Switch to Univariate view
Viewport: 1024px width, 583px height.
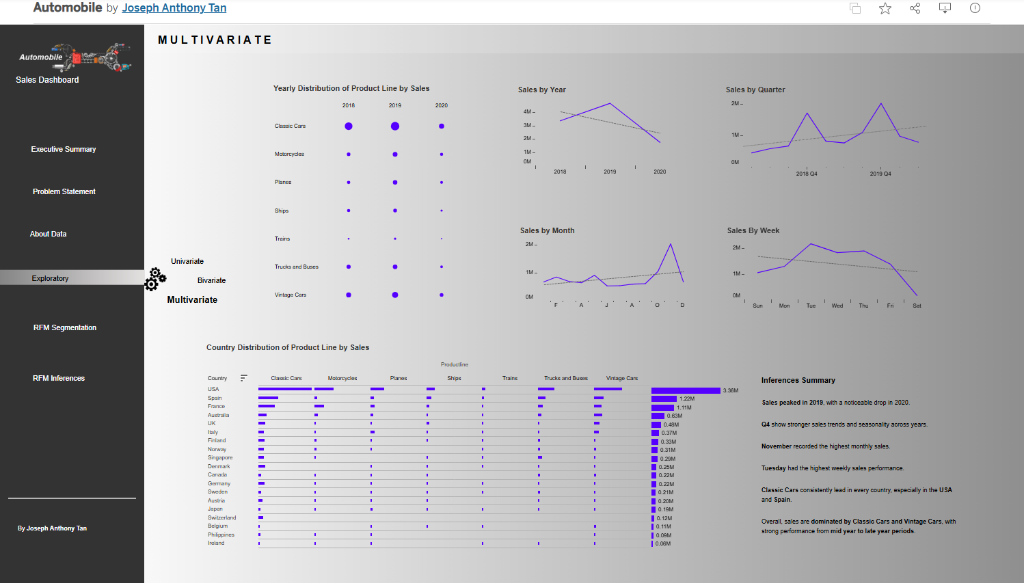187,261
